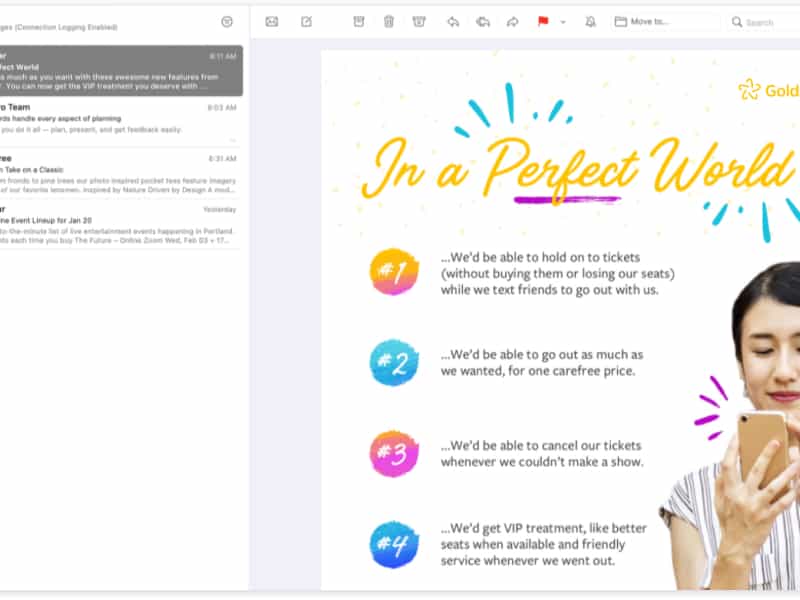Viewport: 800px width, 600px height.
Task: Archive the selected message
Action: (359, 21)
